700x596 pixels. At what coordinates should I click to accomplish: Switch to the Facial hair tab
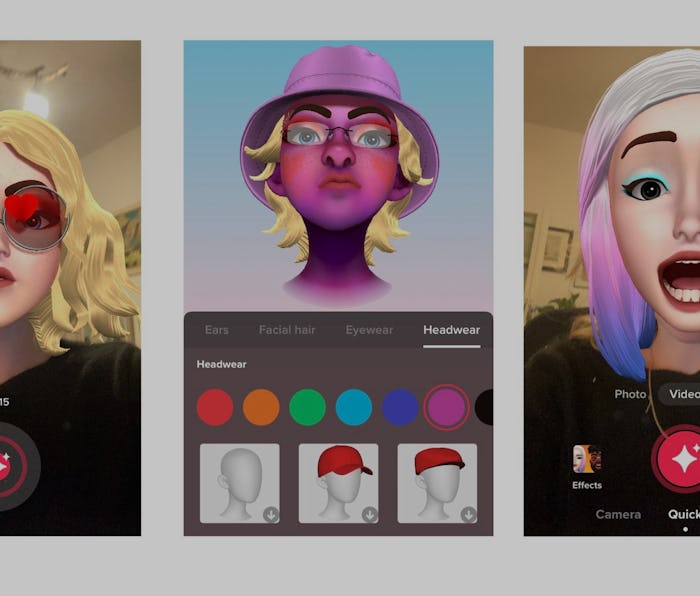click(287, 330)
